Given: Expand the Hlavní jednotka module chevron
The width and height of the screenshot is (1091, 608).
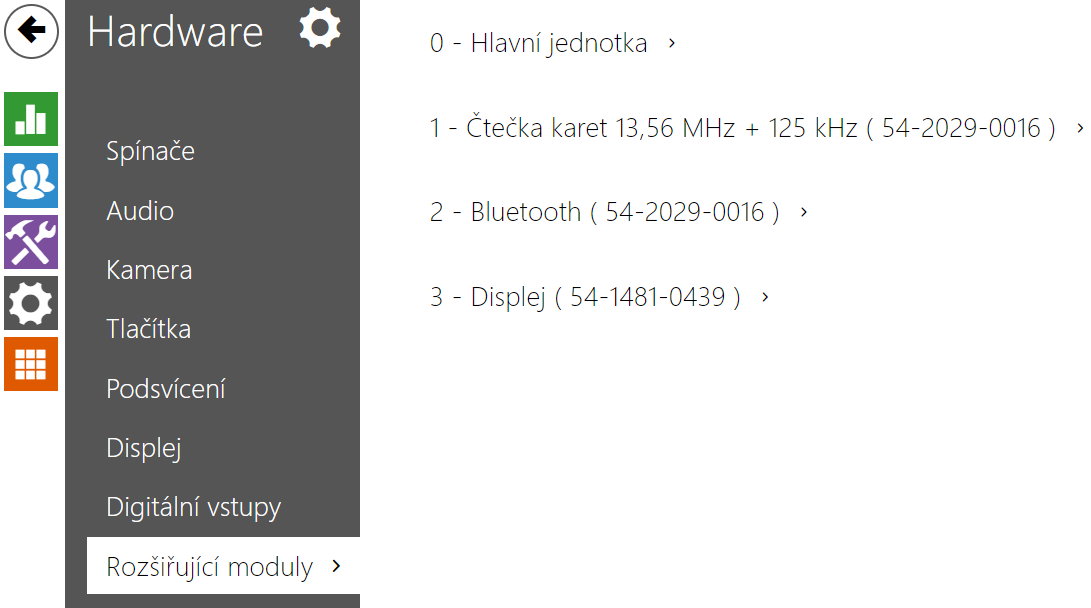Looking at the screenshot, I should (x=672, y=43).
